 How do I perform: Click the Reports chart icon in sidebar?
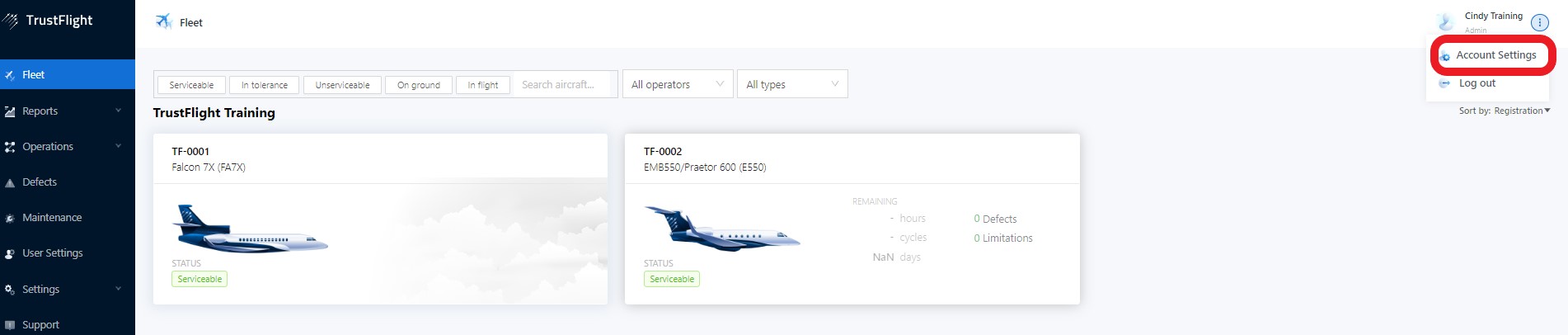point(10,111)
